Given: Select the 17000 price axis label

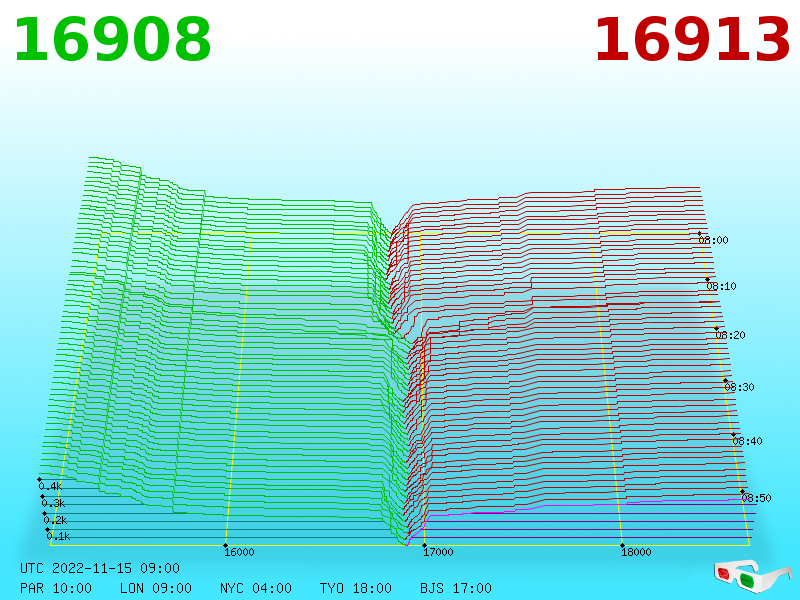Looking at the screenshot, I should [438, 552].
